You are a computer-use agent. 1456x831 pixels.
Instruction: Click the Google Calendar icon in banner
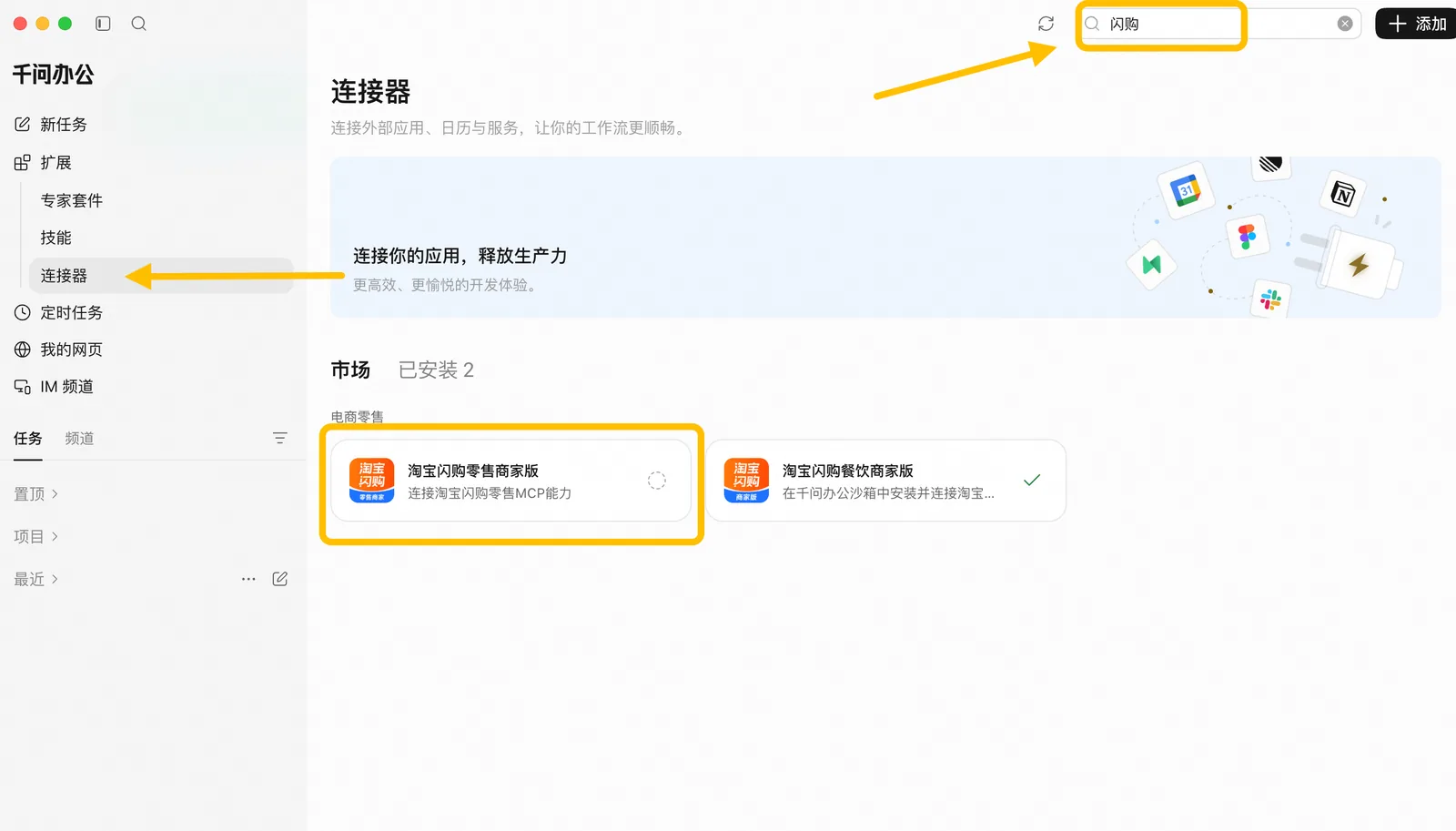click(x=1186, y=190)
